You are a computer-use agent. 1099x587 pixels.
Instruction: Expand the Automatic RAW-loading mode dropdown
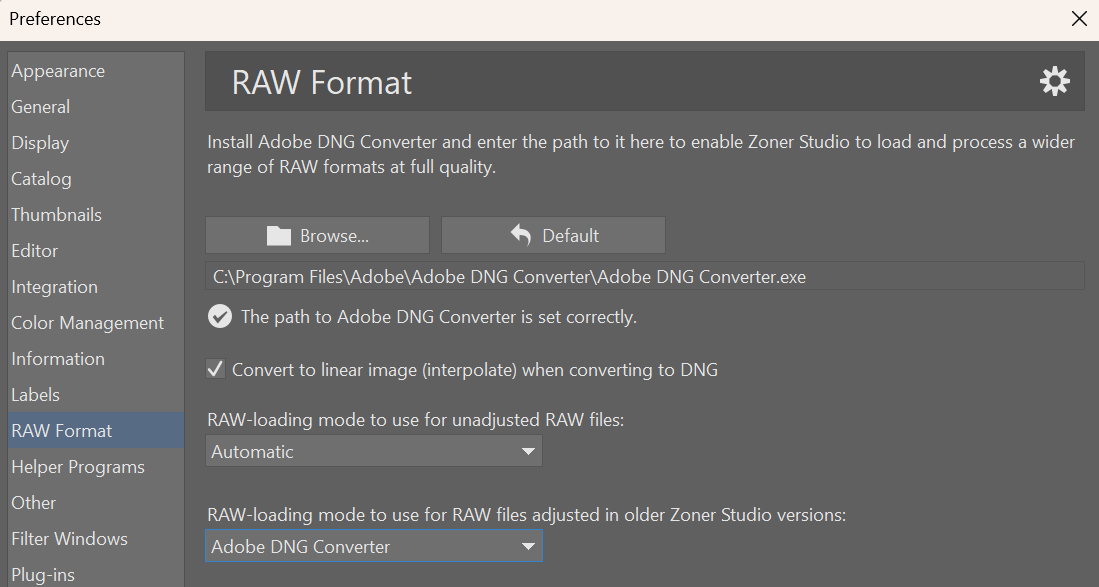(x=374, y=451)
